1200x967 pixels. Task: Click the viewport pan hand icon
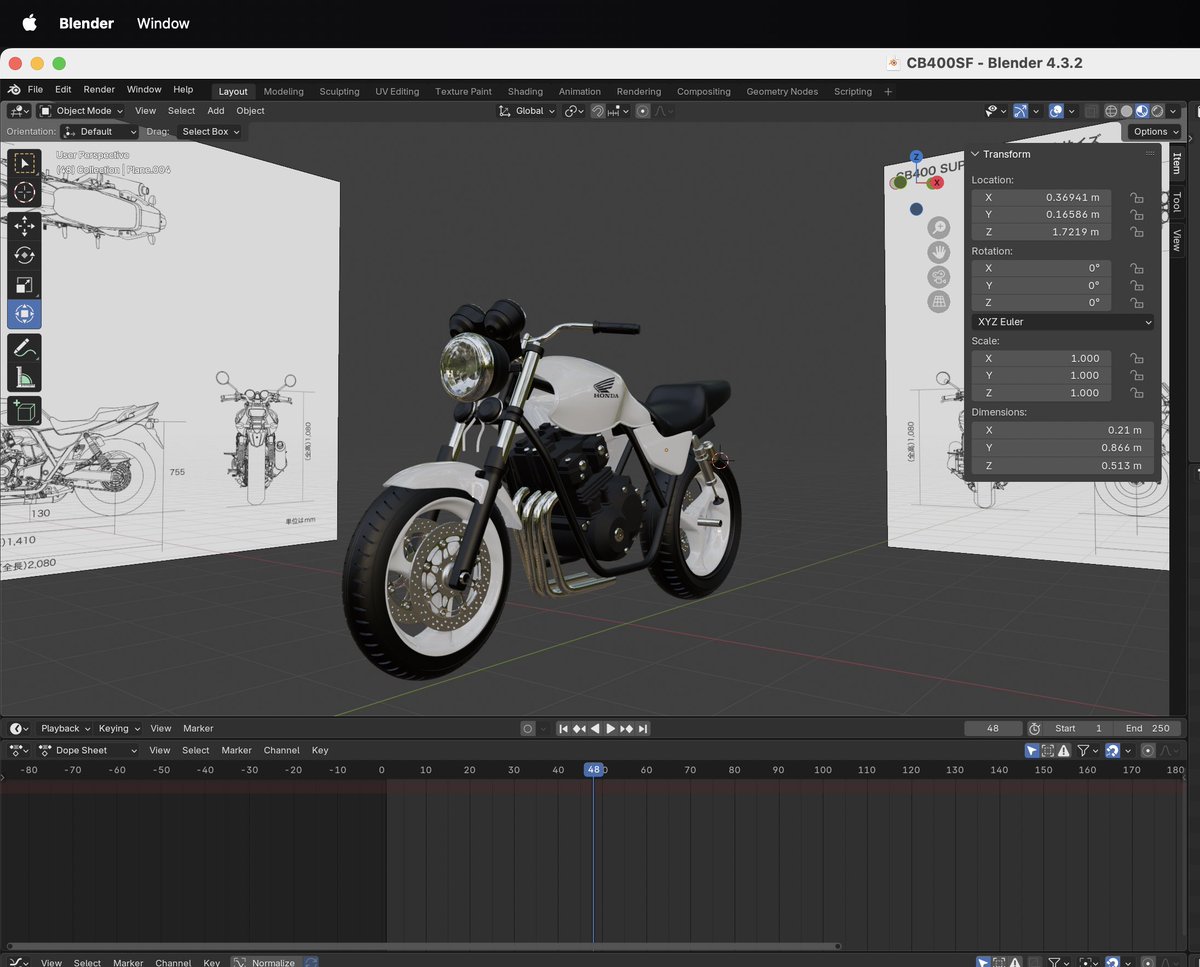pyautogui.click(x=938, y=253)
